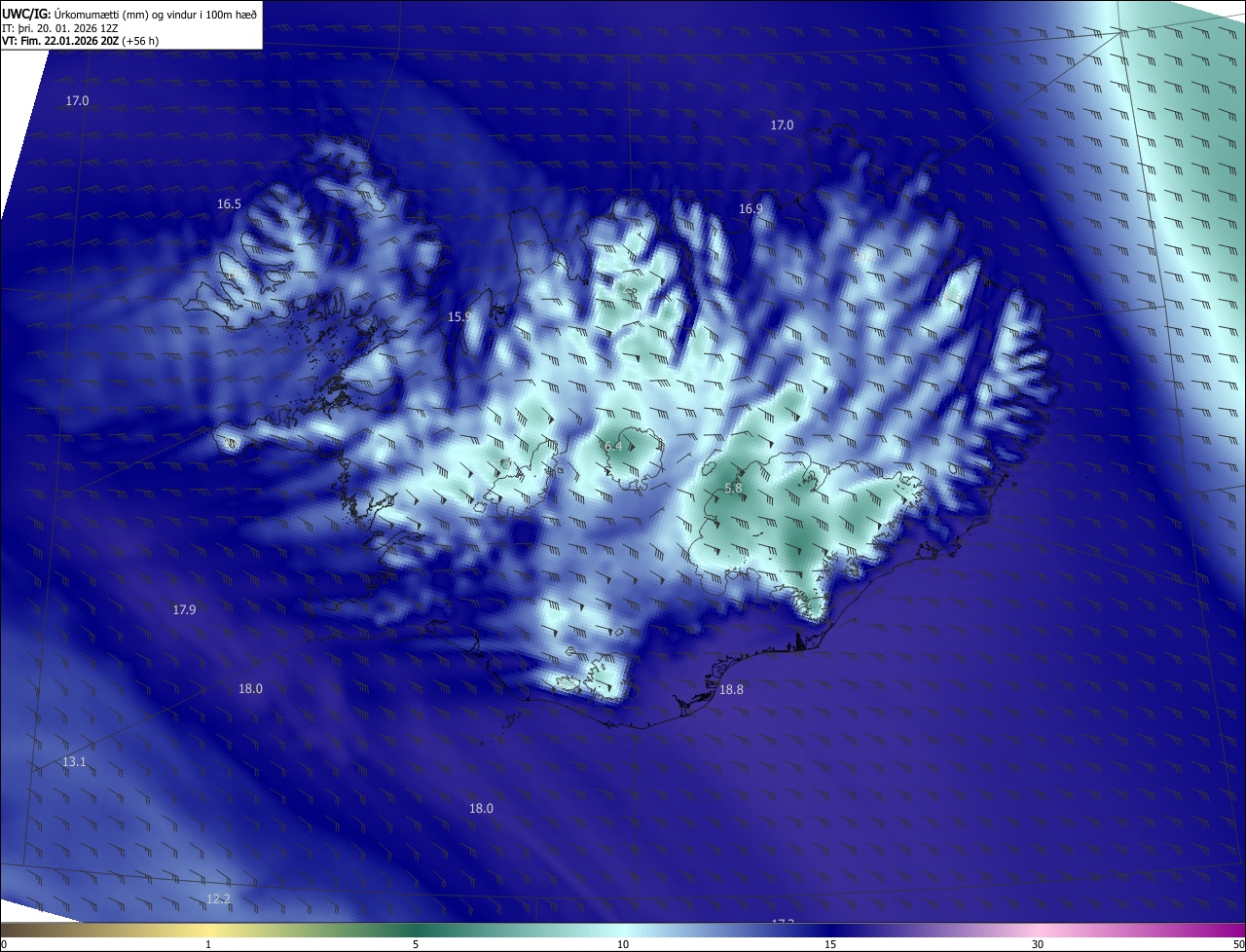Viewport: 1246px width, 952px height.
Task: Click the VT valid time 22.01.2026 20Z (+56 h)
Action: coord(81,41)
